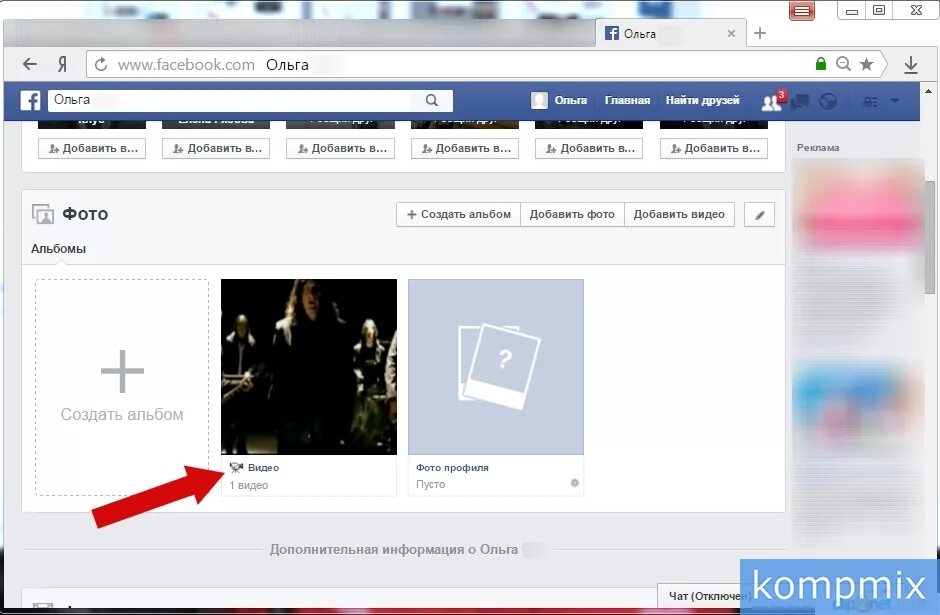The image size is (940, 615).
Task: Click the vertical scrollbar thumb
Action: tap(930, 237)
